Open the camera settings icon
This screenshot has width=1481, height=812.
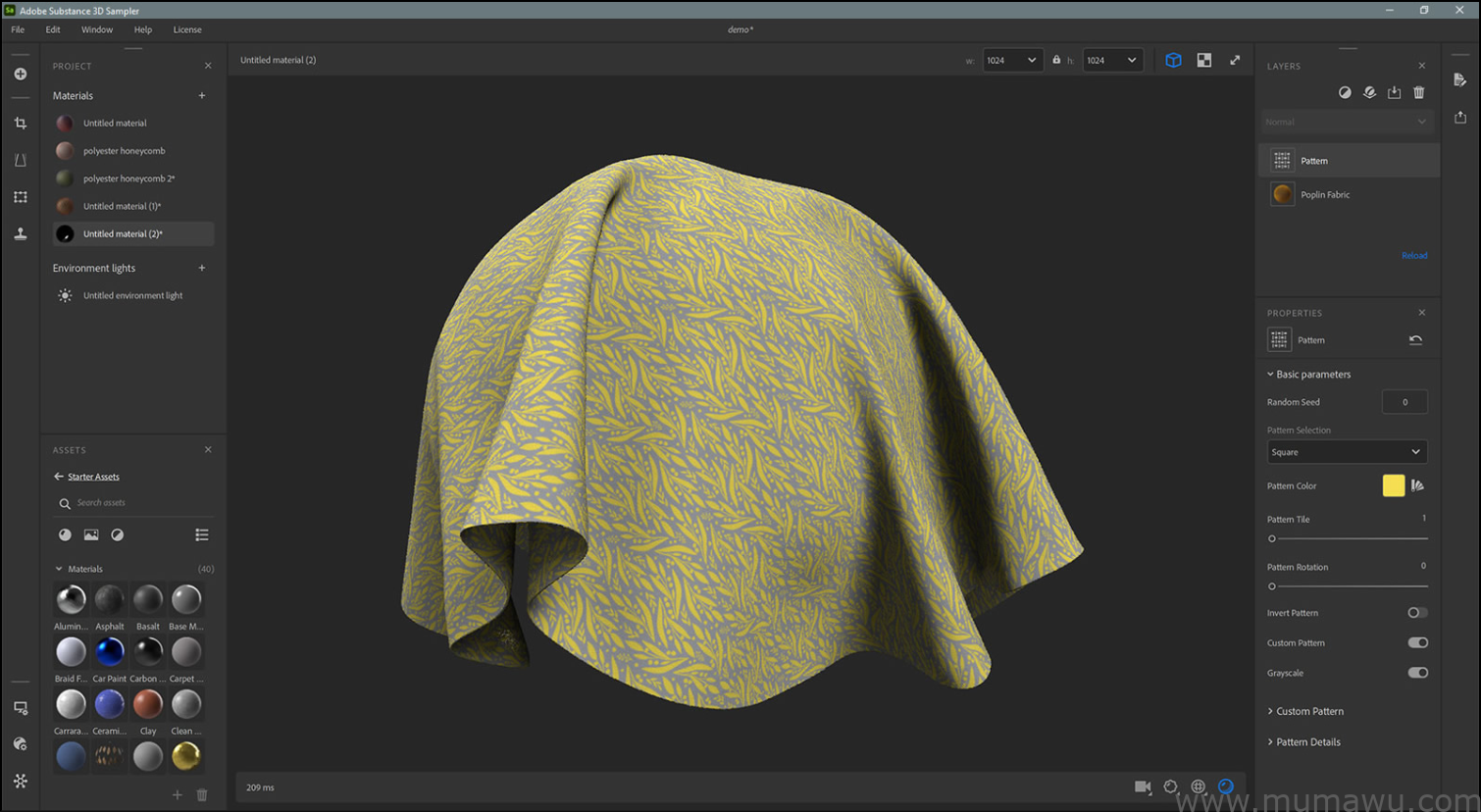pos(1143,787)
